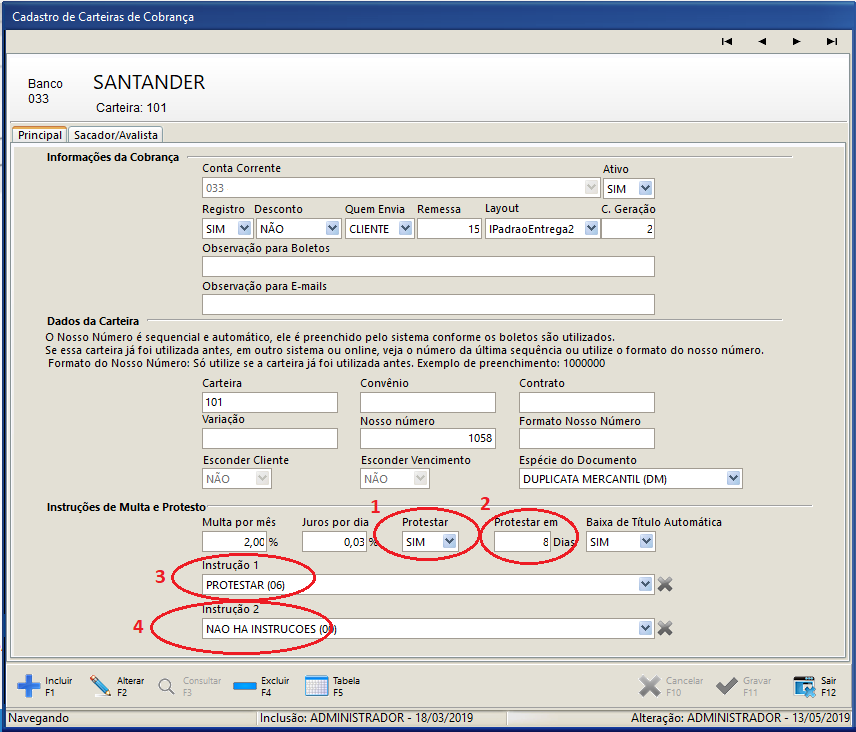
Task: Click the 'Instruções de Multa e Protesto' heading
Action: [126, 507]
